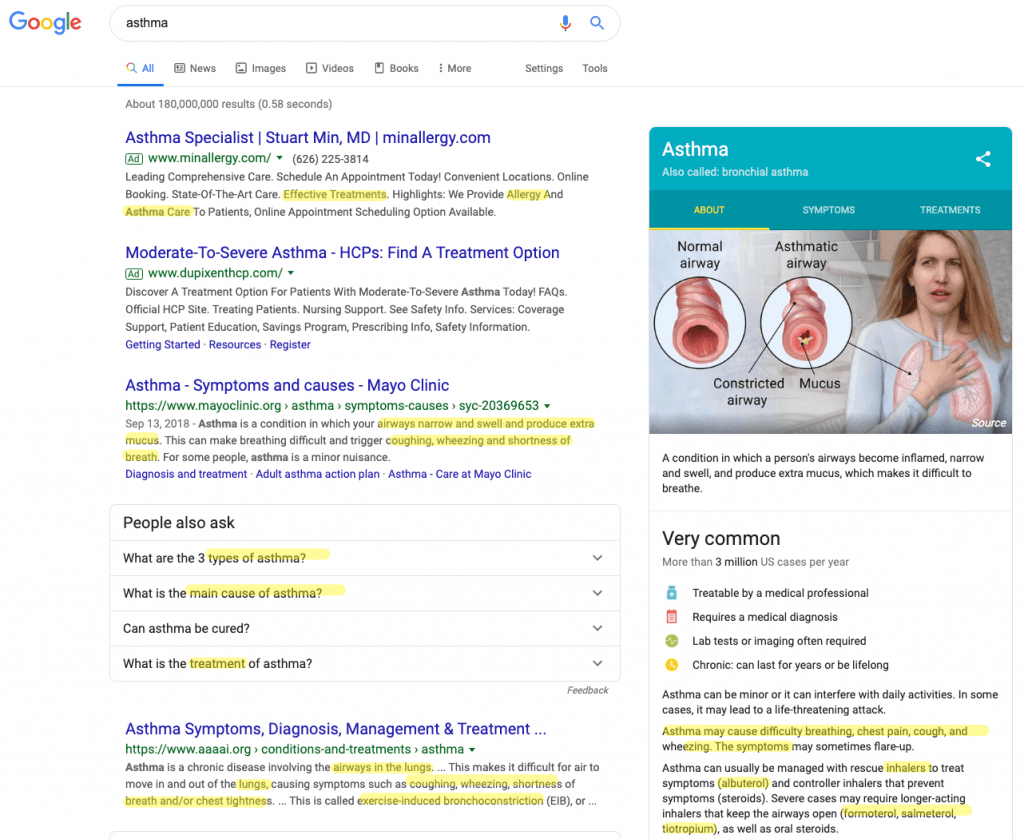The height and width of the screenshot is (839, 1024).
Task: Click the Source link on asthma image
Action: coord(989,423)
